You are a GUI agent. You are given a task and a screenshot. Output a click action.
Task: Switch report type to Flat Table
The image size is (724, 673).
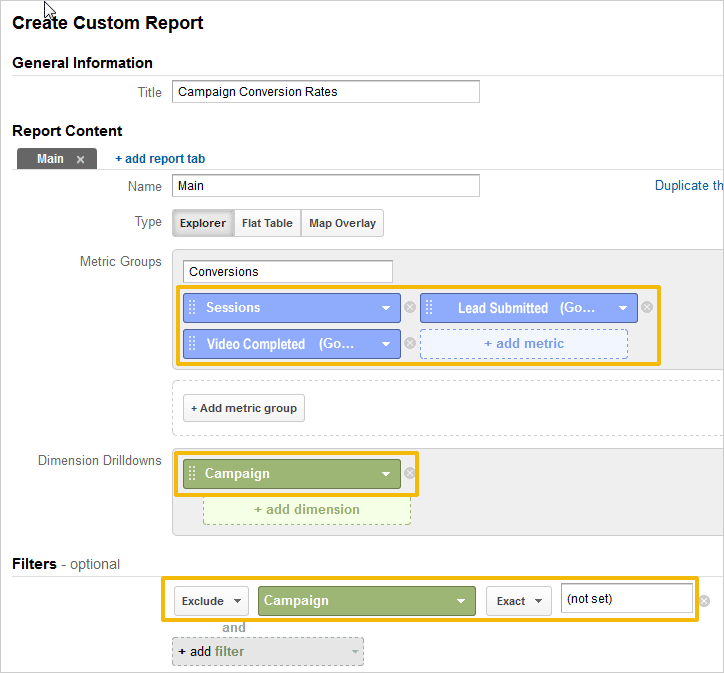point(267,223)
